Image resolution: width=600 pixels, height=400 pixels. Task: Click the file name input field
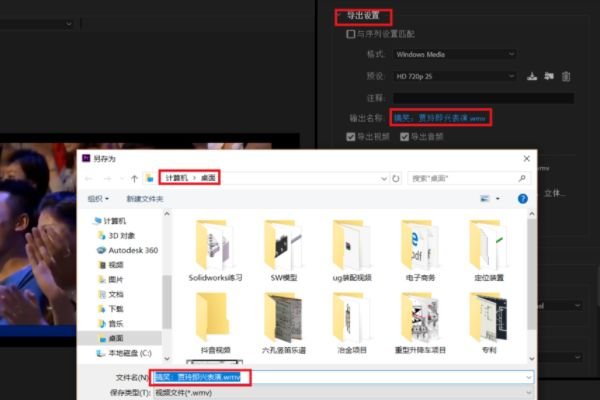coord(343,377)
